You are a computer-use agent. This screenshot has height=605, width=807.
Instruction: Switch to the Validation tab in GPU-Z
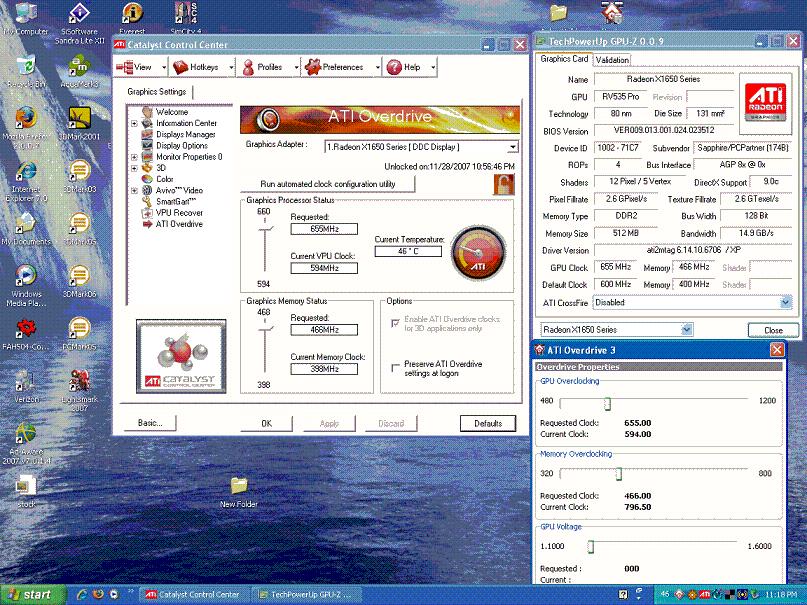pyautogui.click(x=612, y=60)
